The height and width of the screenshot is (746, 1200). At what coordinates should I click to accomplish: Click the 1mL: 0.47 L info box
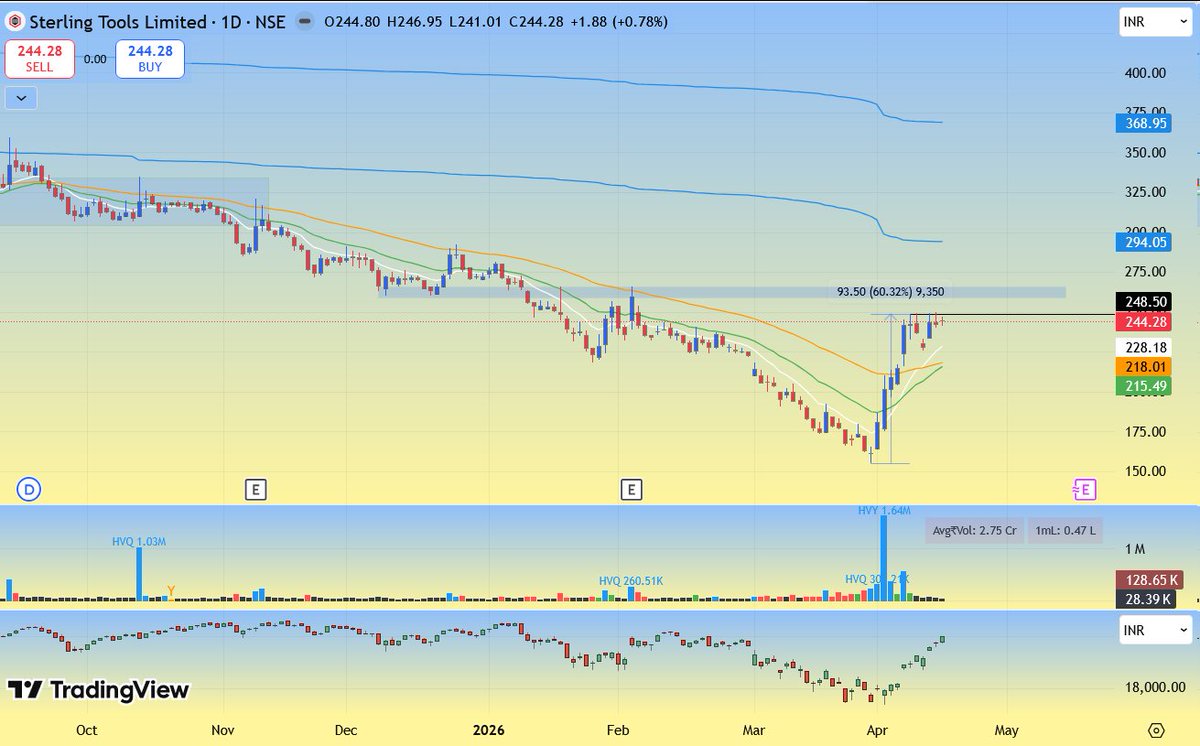click(x=1065, y=530)
